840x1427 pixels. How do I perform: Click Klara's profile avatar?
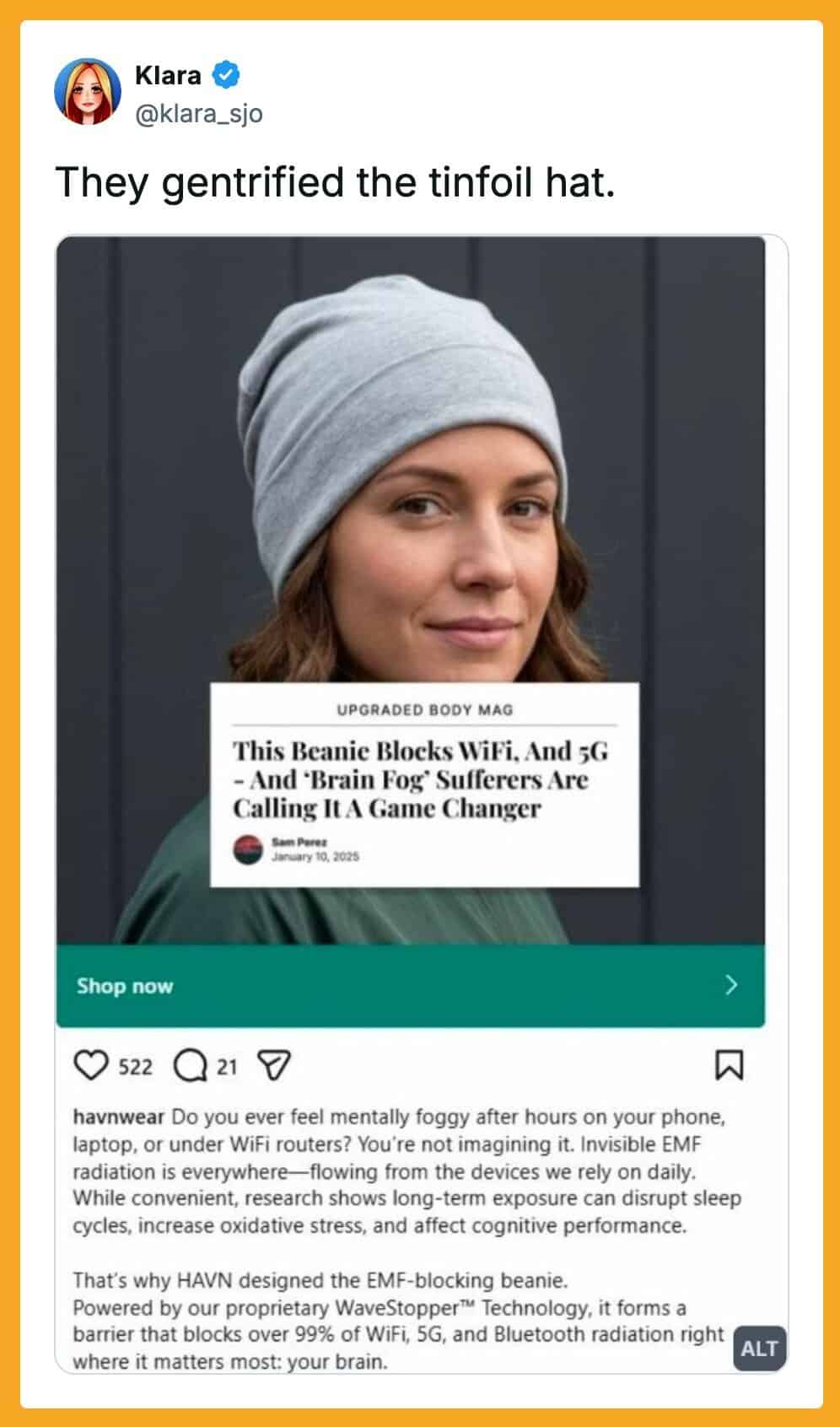(x=88, y=92)
